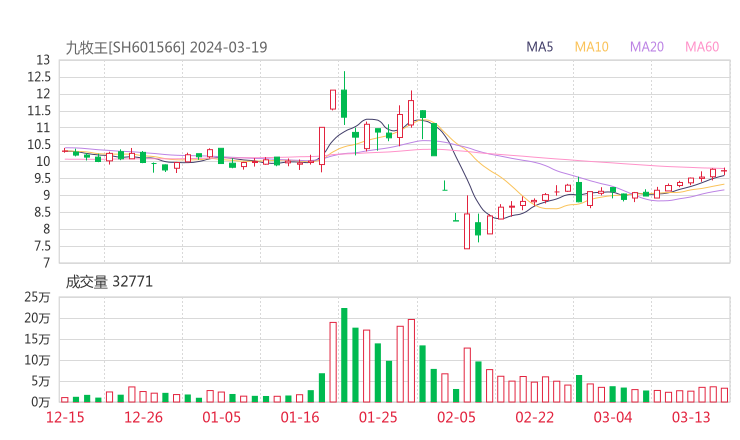Click the chart title 九牧王[SH601566] 2024-03-19
The width and height of the screenshot is (740, 440).
click(166, 48)
